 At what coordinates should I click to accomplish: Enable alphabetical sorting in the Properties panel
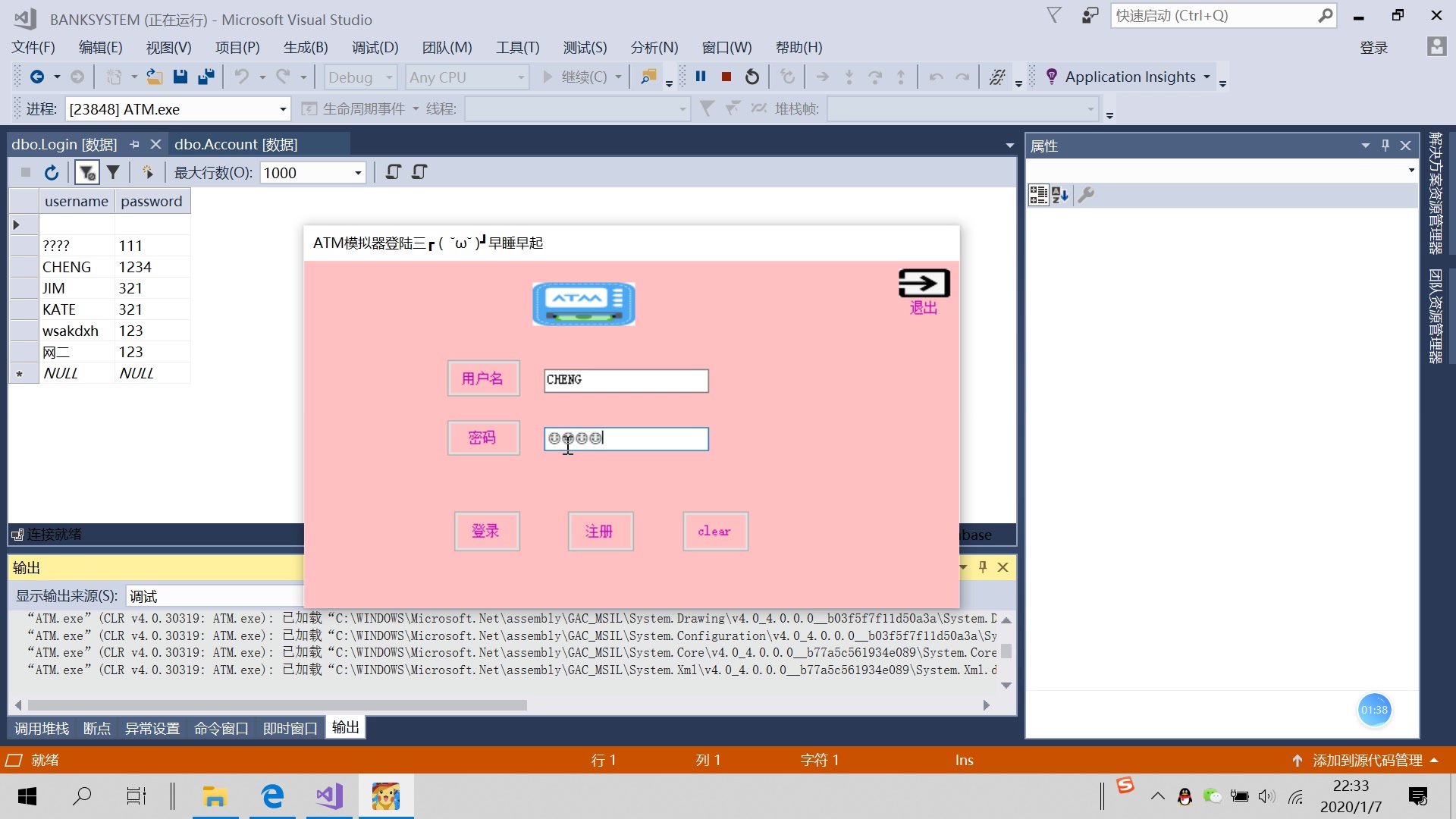click(x=1059, y=194)
